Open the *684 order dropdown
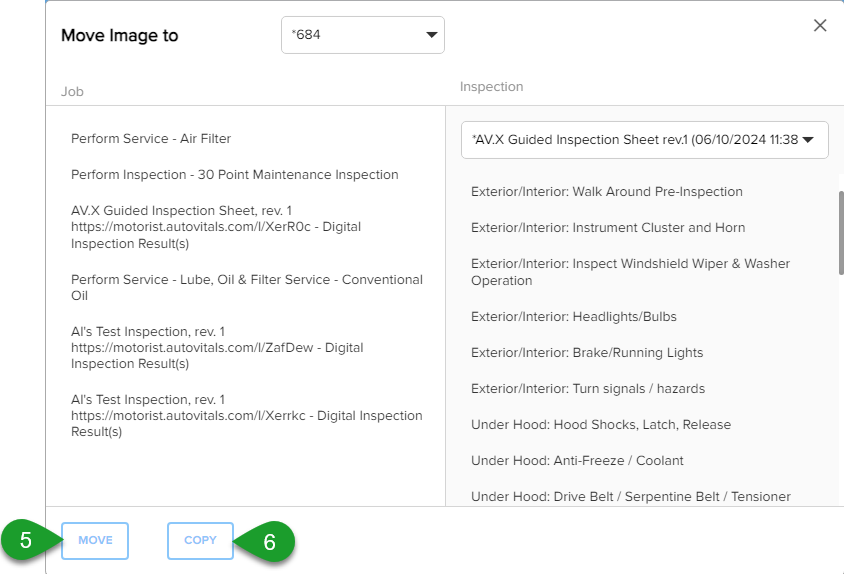844x574 pixels. 363,35
